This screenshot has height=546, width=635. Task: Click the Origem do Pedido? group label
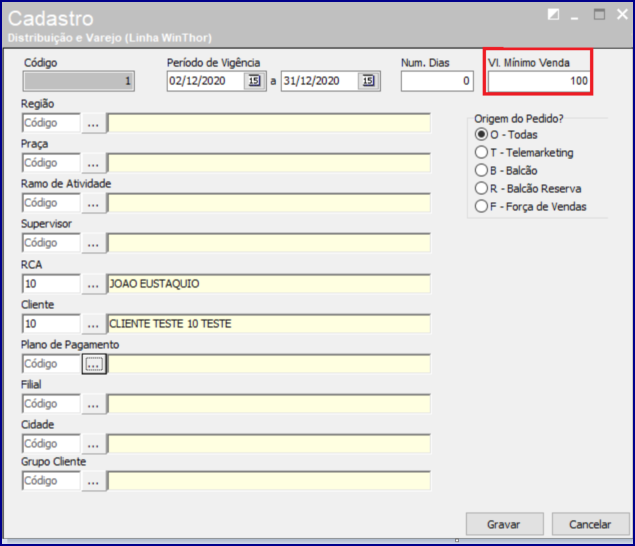[519, 119]
